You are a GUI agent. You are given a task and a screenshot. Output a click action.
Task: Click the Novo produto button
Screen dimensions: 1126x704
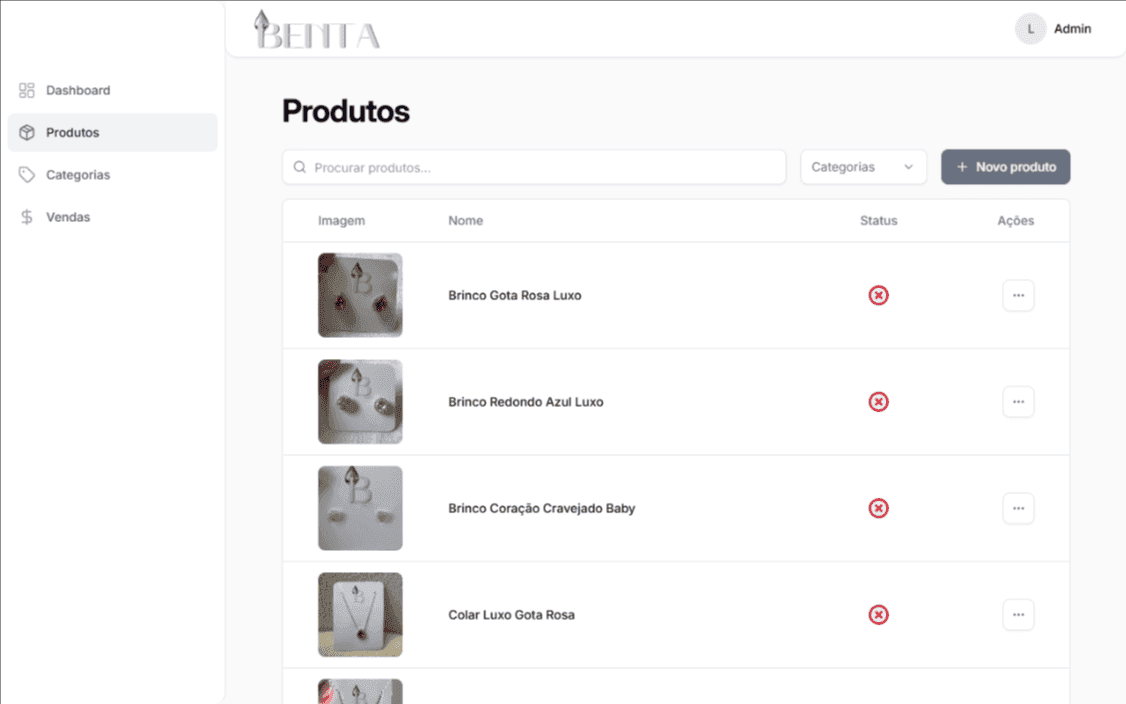[x=1005, y=168]
